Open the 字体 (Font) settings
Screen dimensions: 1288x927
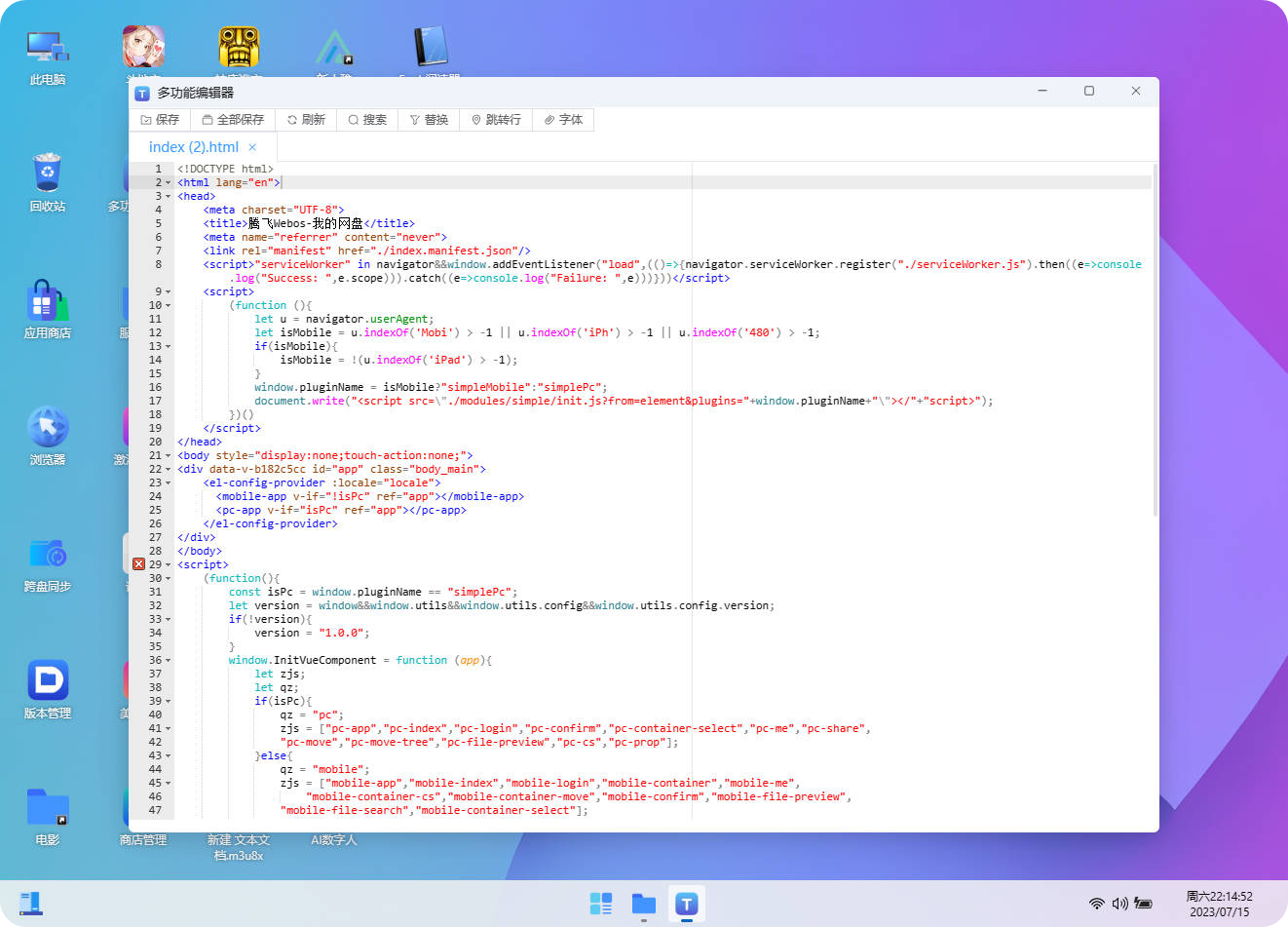(x=563, y=120)
